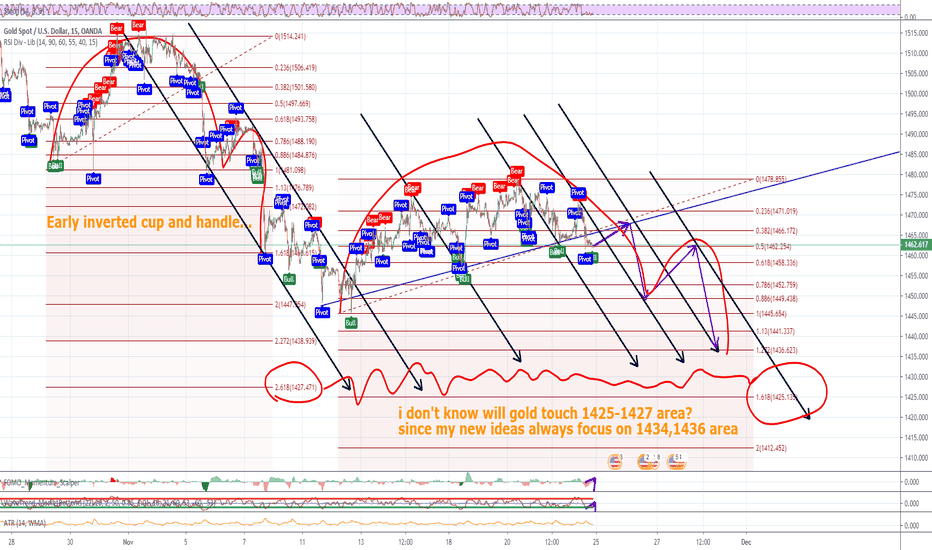932x550 pixels.
Task: Select the ATR (14, WMA) indicator label
Action: click(26, 523)
